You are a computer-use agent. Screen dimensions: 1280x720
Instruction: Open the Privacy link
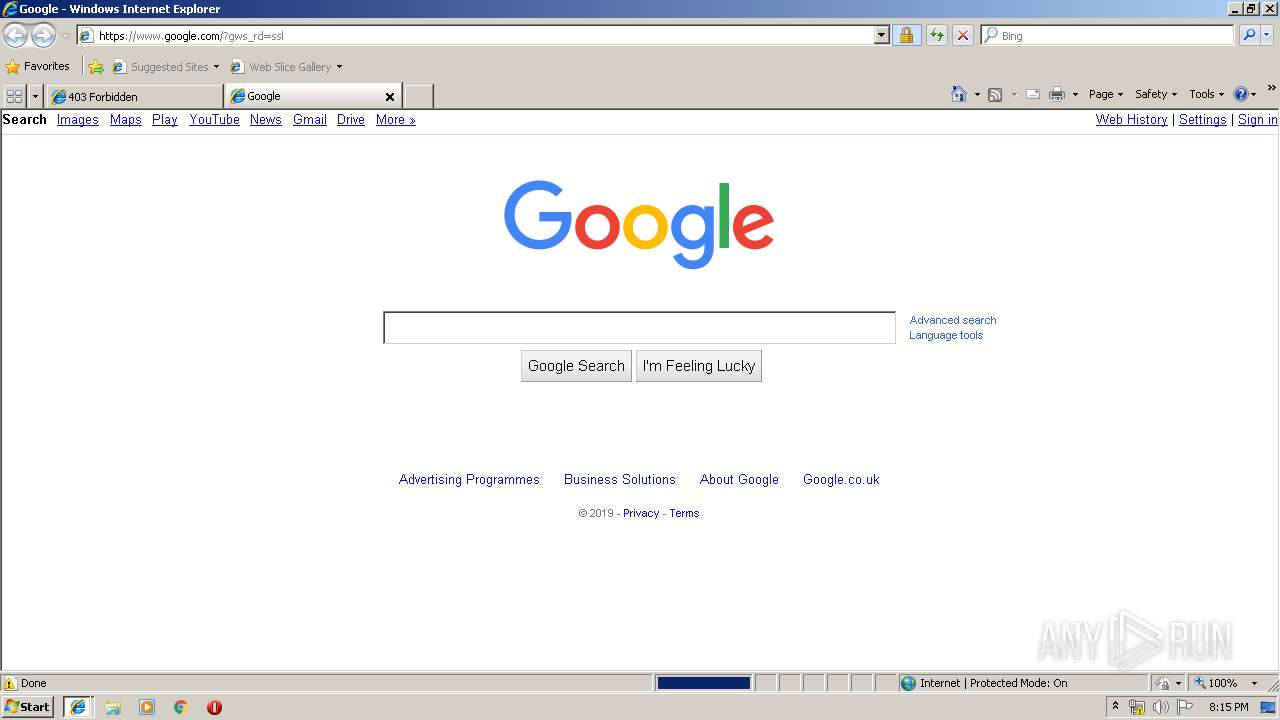(640, 513)
